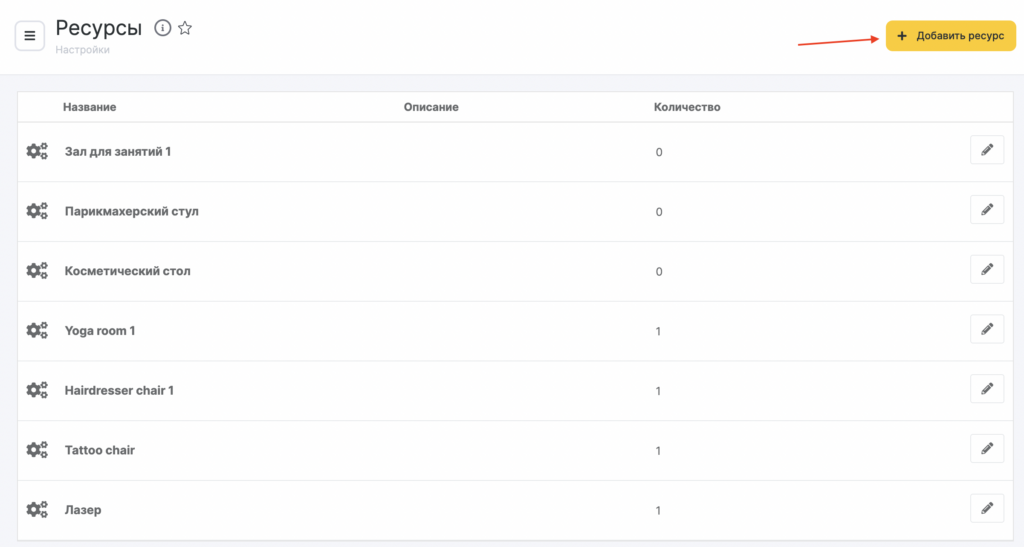The height and width of the screenshot is (547, 1024).
Task: Open the Hairdresser chair 1 entry
Action: pos(119,390)
